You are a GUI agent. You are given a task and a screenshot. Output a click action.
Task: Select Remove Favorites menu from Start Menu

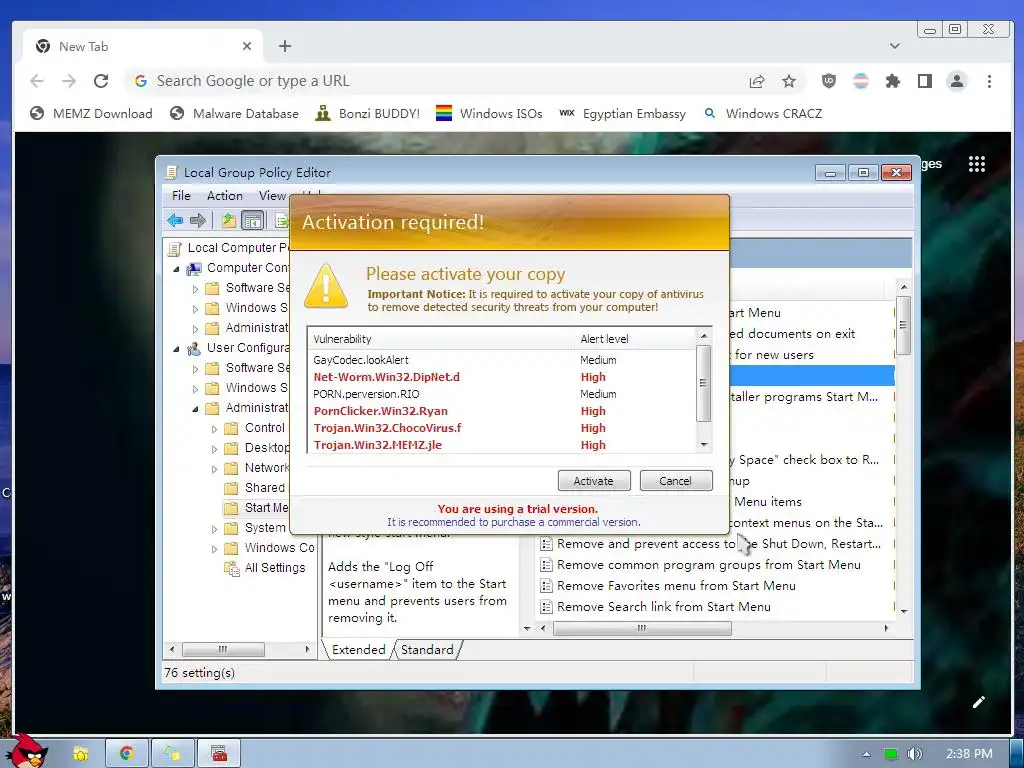(x=669, y=586)
